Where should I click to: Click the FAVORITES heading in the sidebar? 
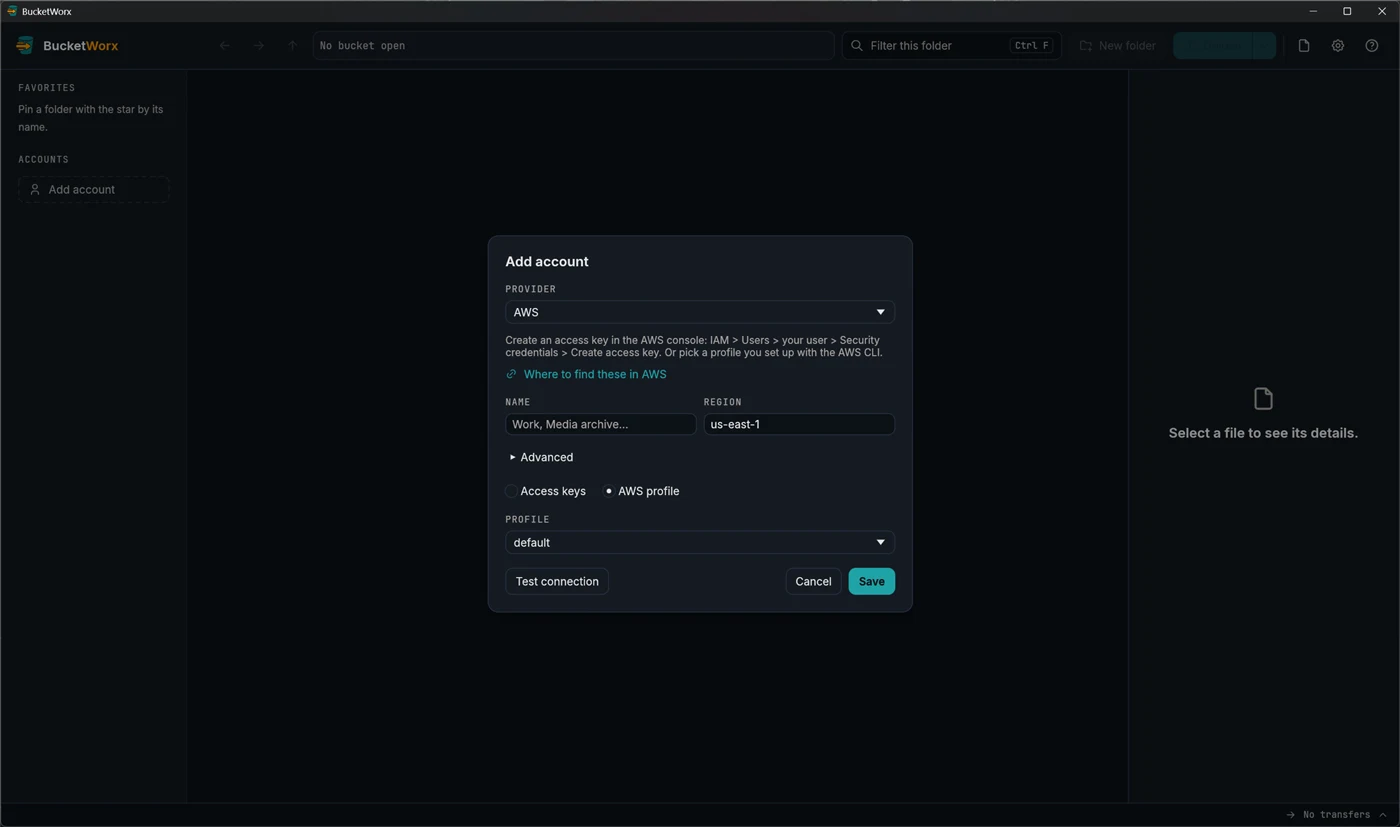(46, 88)
